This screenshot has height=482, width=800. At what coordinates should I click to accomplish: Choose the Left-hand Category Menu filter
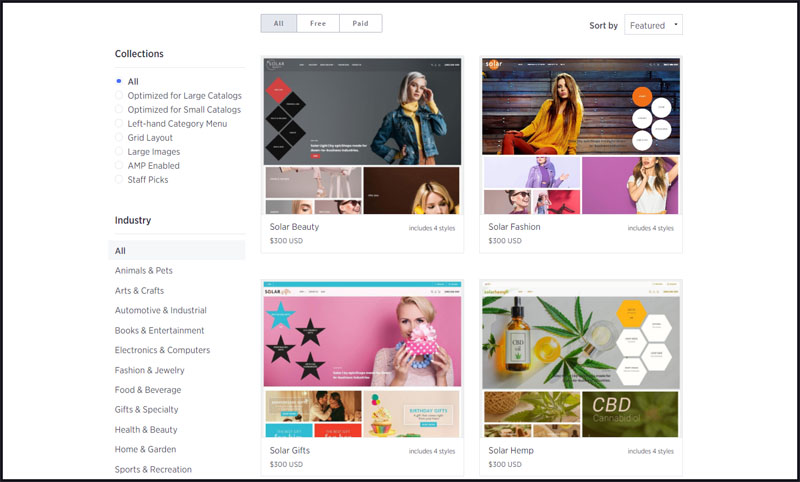[120, 124]
